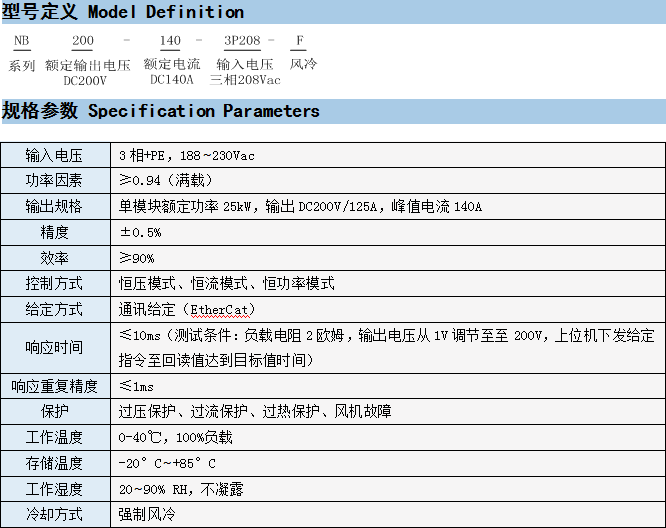666x528 pixels.
Task: Select the 过压保护、过流保护 protection cell
Action: point(388,411)
